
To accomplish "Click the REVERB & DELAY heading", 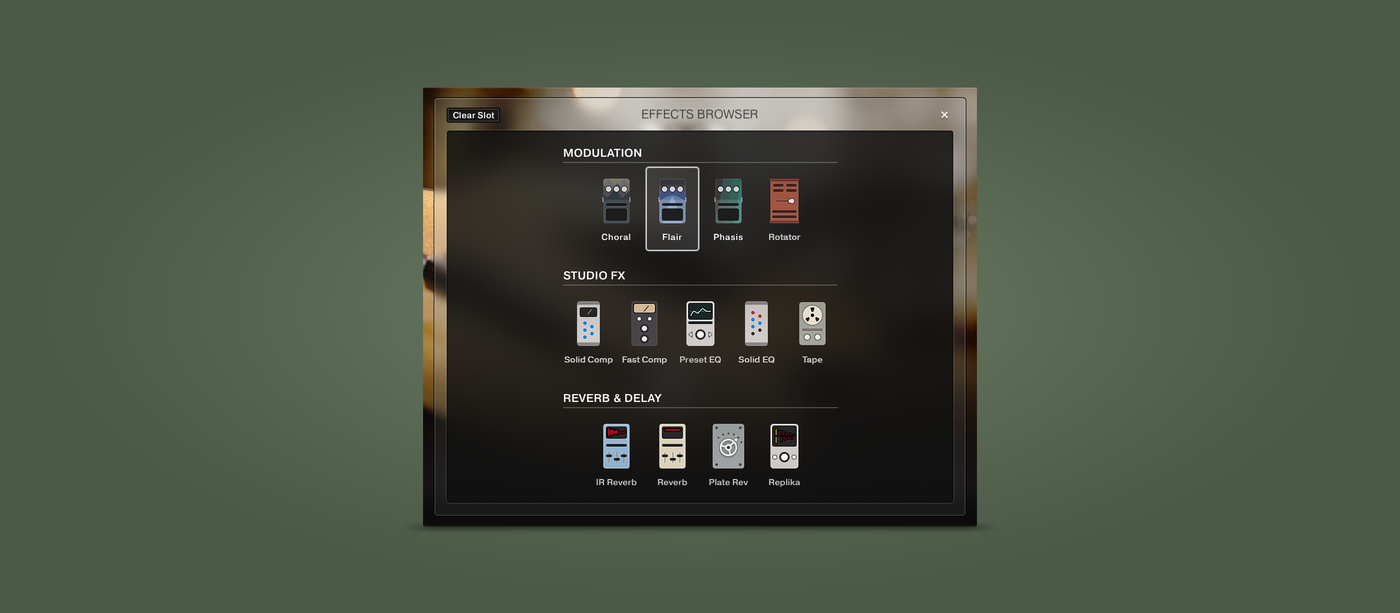I will pyautogui.click(x=612, y=398).
